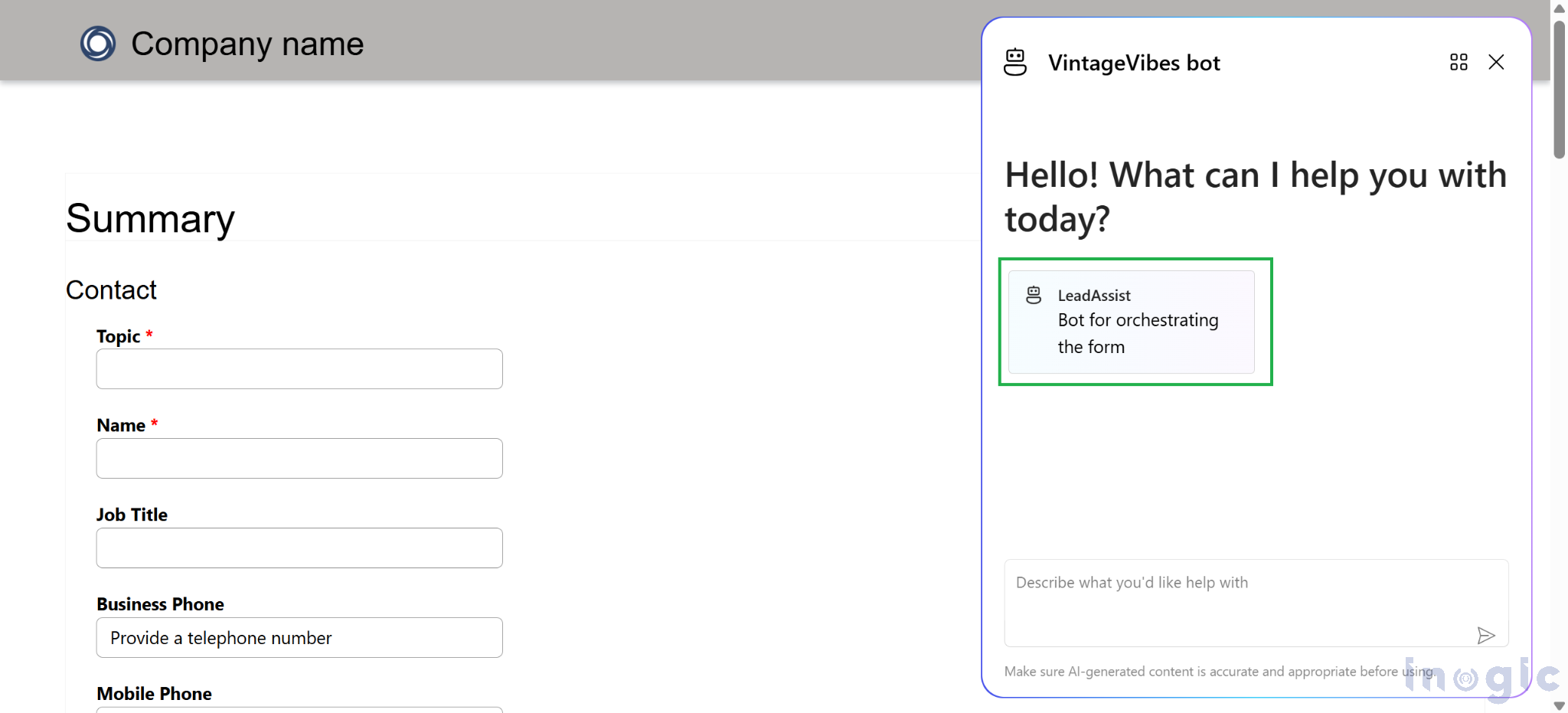Focus the Job Title input
The height and width of the screenshot is (713, 1568).
(299, 548)
